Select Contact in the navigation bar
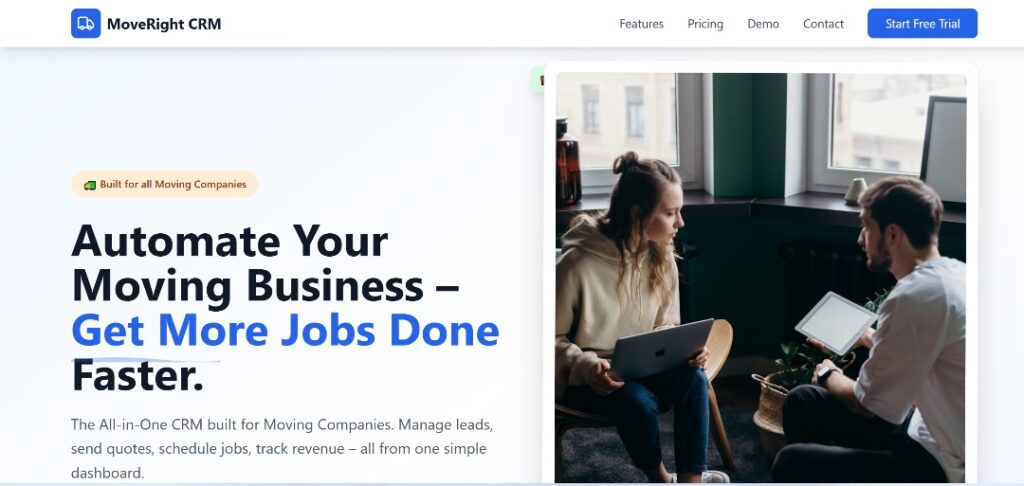Viewport: 1024px width, 486px height. click(823, 24)
